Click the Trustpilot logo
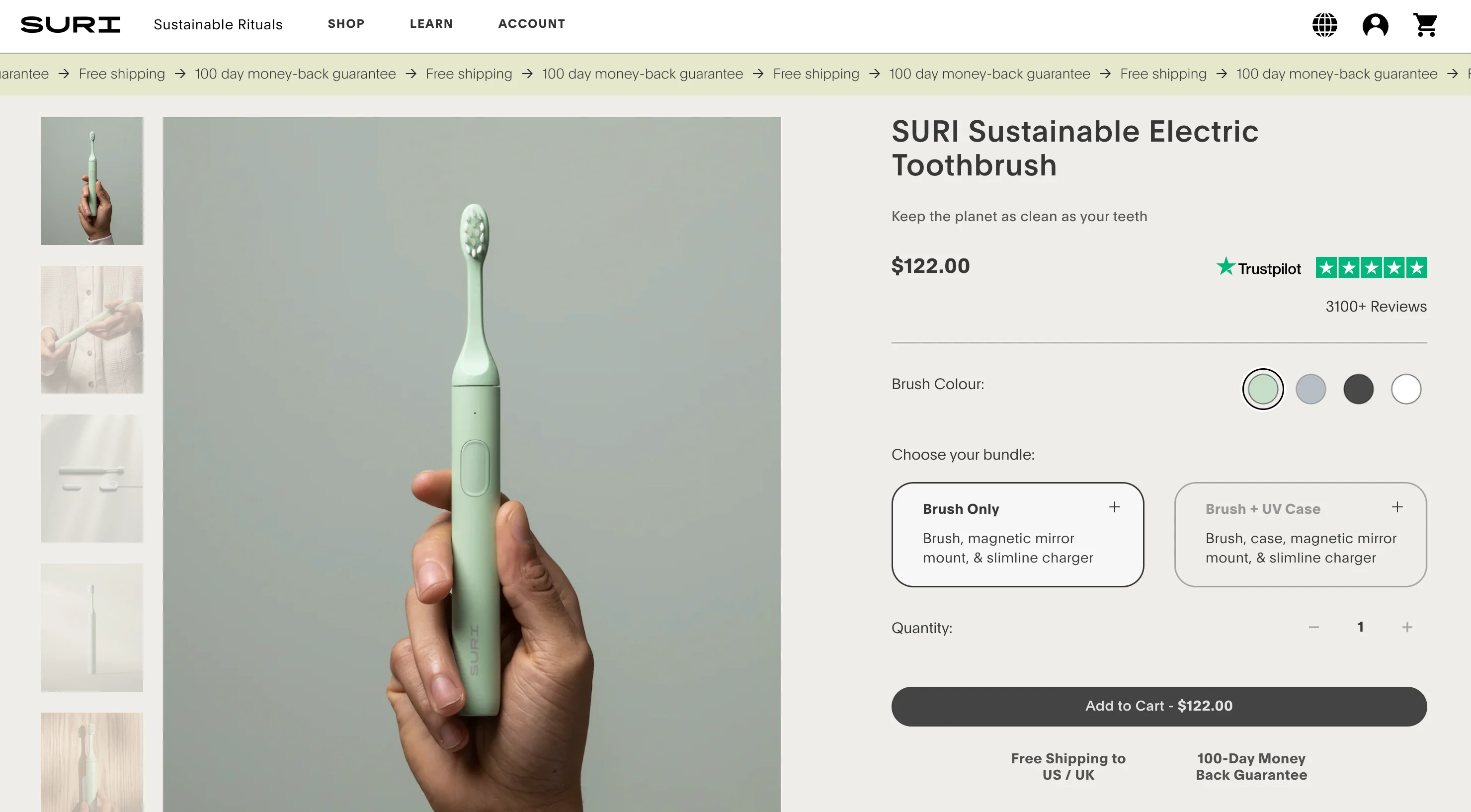Image resolution: width=1471 pixels, height=812 pixels. coord(1259,267)
